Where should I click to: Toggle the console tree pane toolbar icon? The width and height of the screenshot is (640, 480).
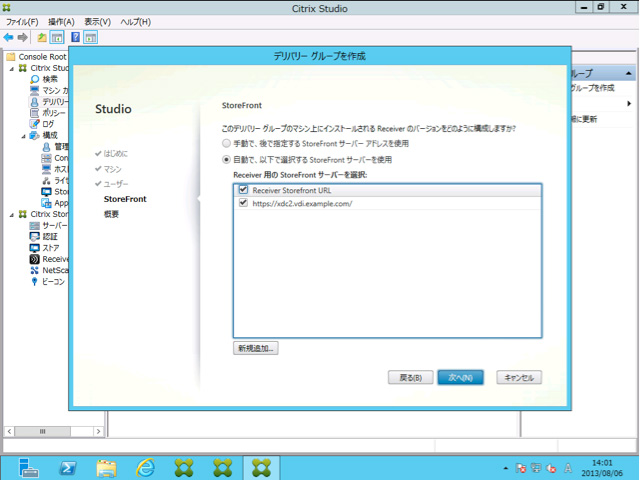pyautogui.click(x=57, y=38)
